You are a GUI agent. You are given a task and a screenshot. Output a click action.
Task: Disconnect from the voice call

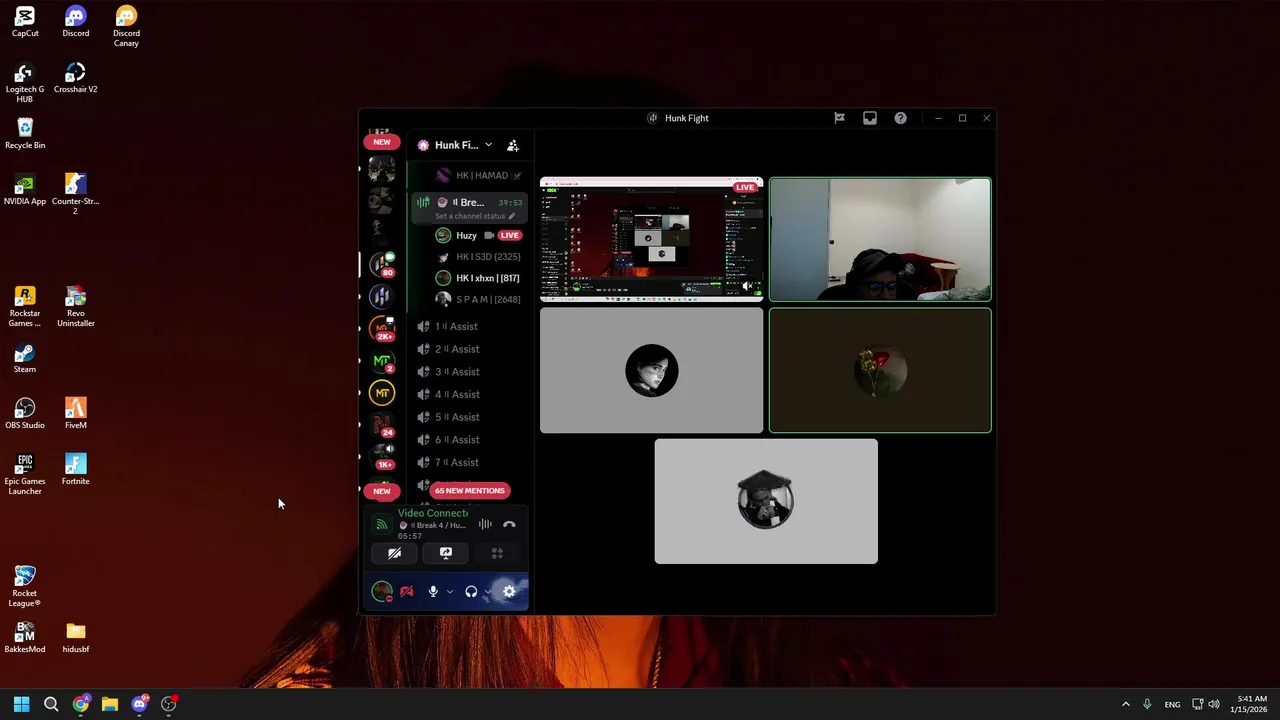tap(509, 524)
